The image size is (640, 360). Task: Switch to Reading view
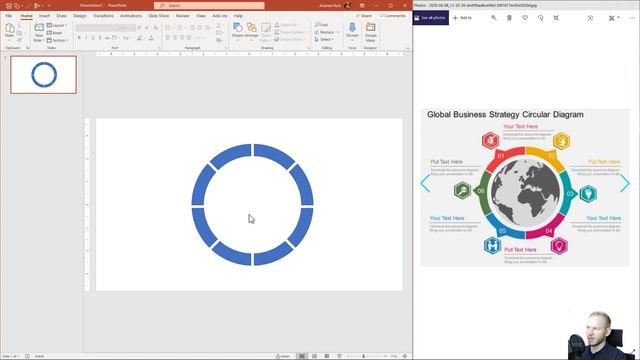(327, 356)
